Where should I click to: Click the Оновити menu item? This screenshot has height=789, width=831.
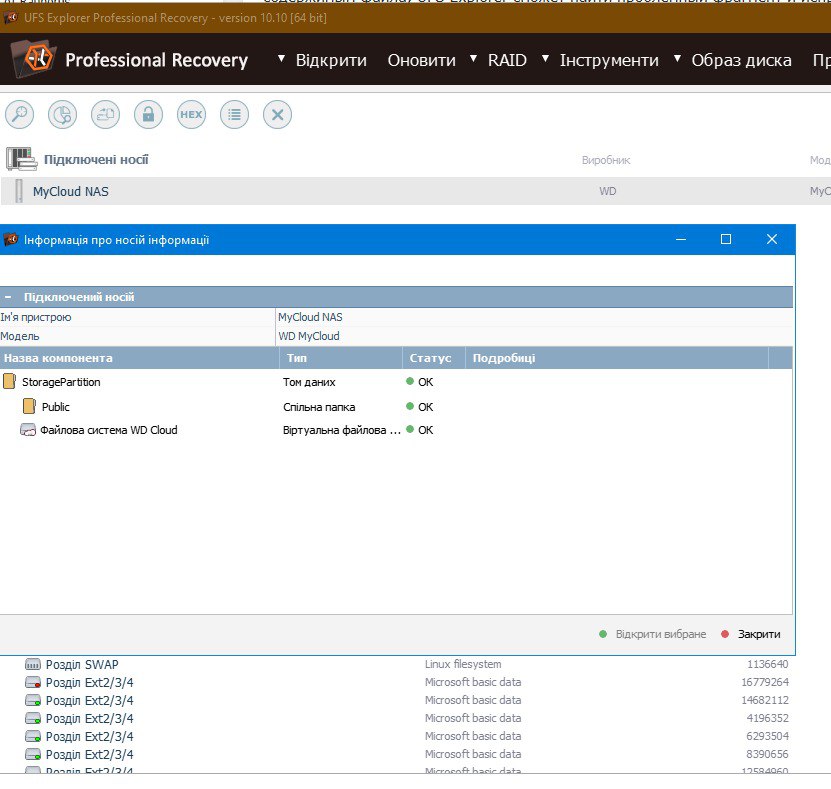(x=422, y=60)
